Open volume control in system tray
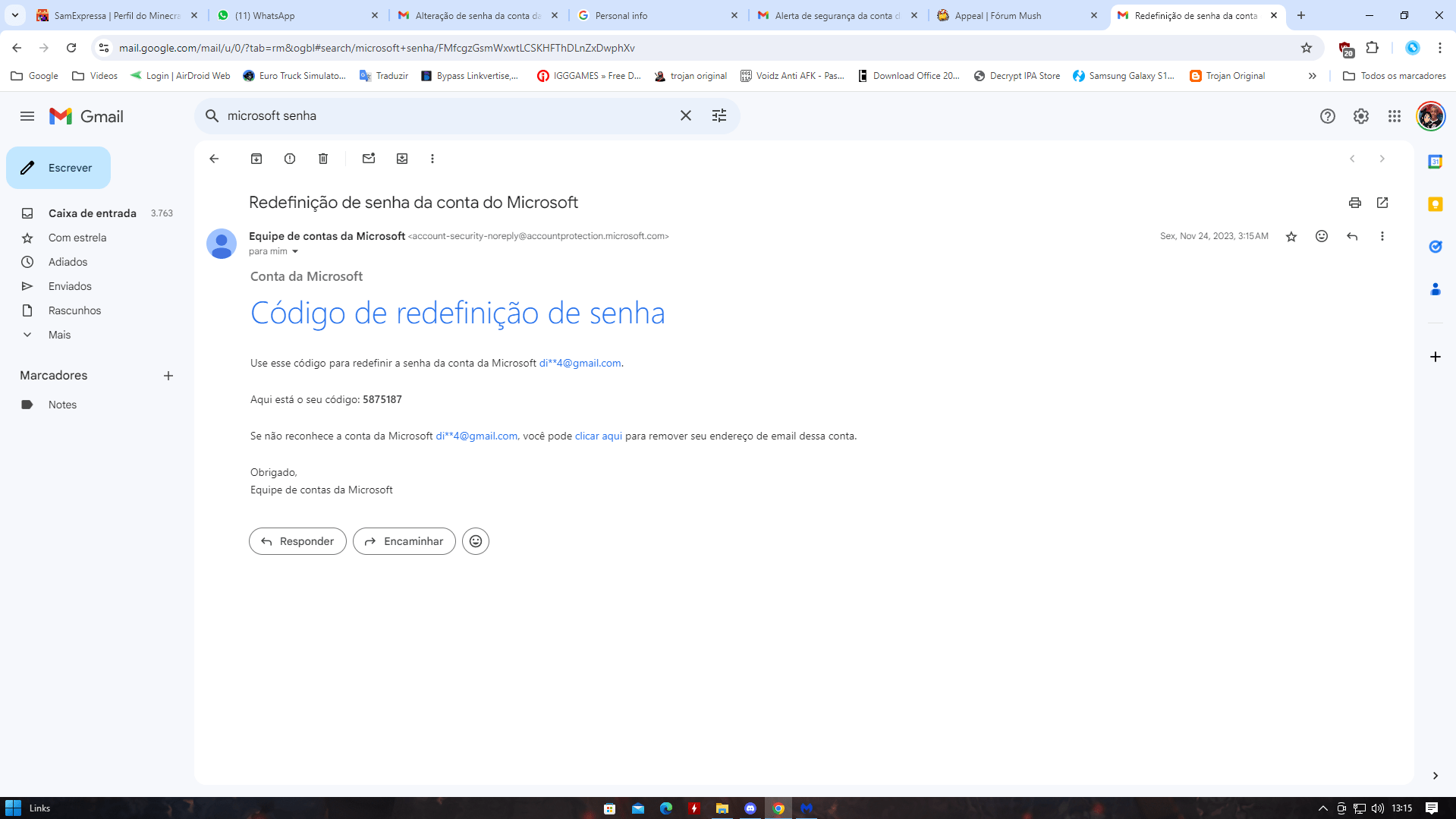The width and height of the screenshot is (1456, 819). point(1378,808)
